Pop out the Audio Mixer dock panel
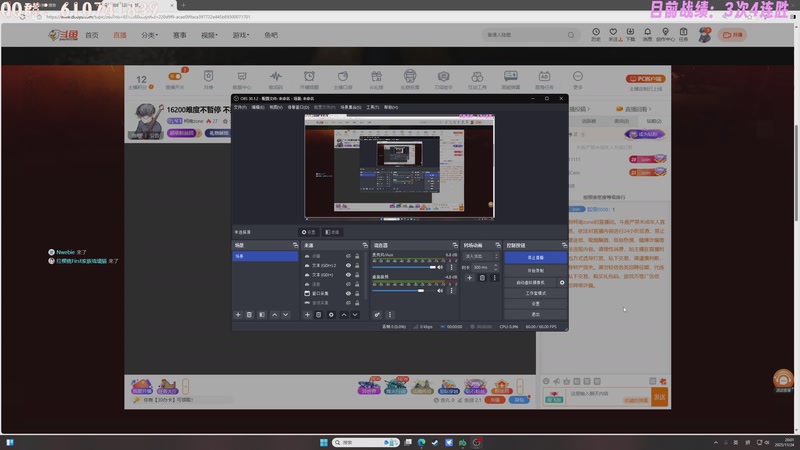 pos(455,245)
